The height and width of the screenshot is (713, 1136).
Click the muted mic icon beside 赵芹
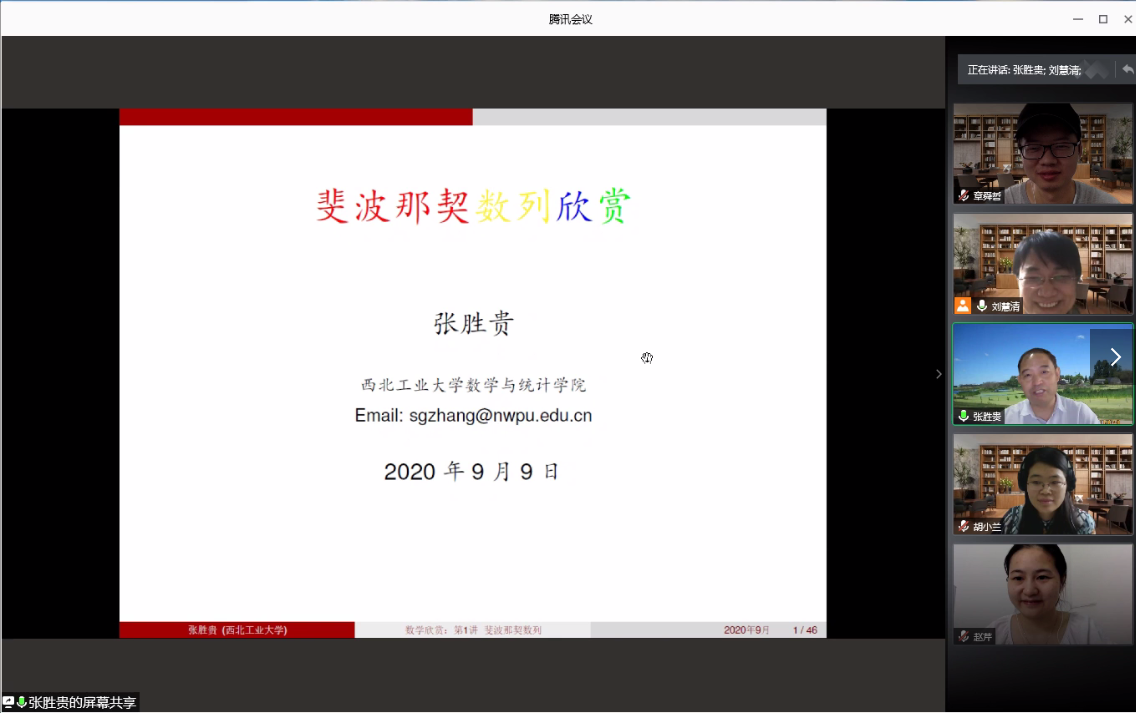[964, 636]
